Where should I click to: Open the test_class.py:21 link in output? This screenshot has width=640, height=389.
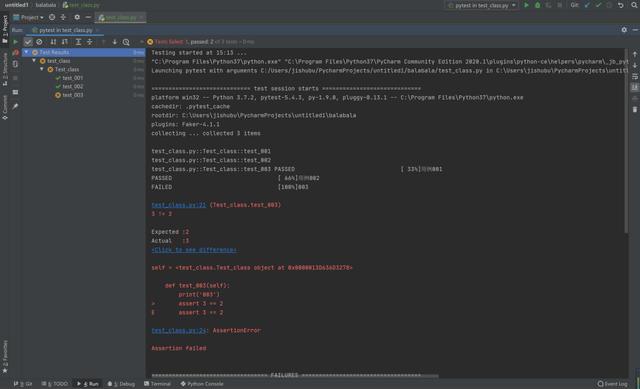[178, 205]
